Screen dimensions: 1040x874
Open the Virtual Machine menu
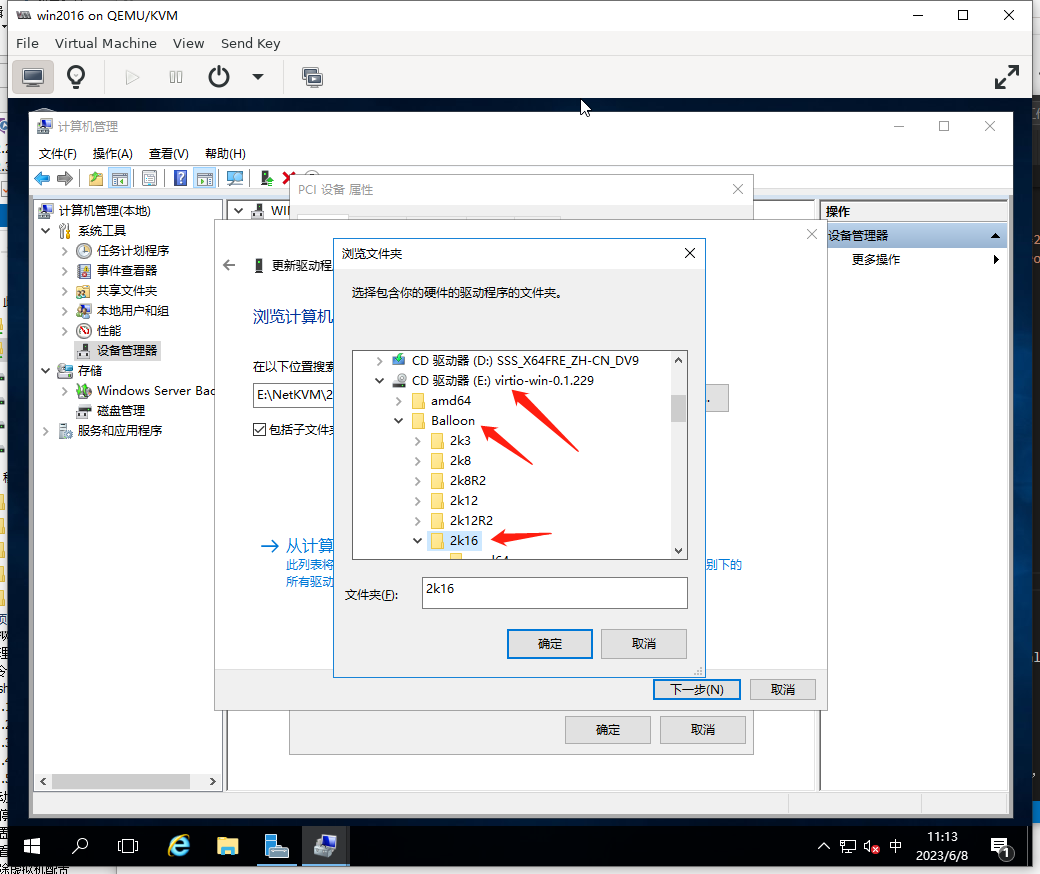pyautogui.click(x=105, y=43)
